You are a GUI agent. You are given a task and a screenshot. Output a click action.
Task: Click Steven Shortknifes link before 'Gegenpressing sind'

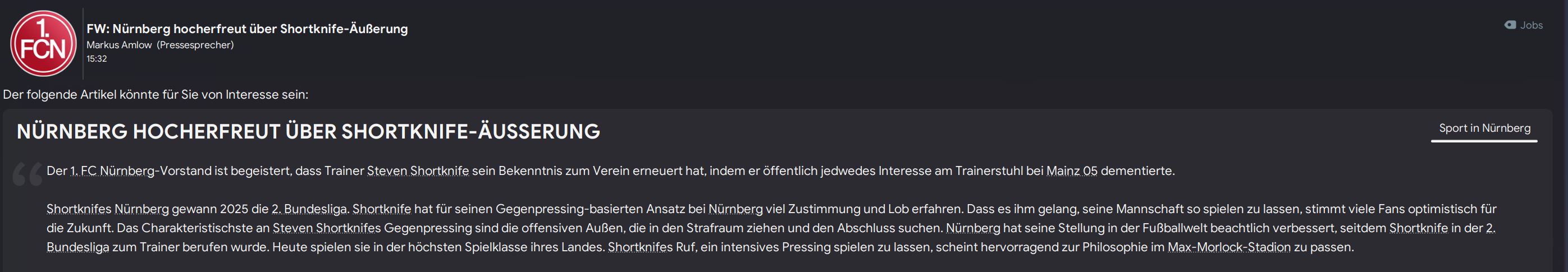(x=326, y=228)
